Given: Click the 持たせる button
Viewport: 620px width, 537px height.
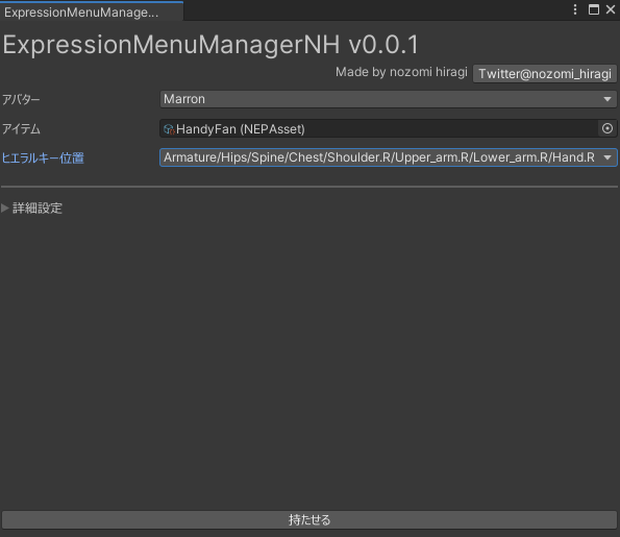Looking at the screenshot, I should (310, 520).
